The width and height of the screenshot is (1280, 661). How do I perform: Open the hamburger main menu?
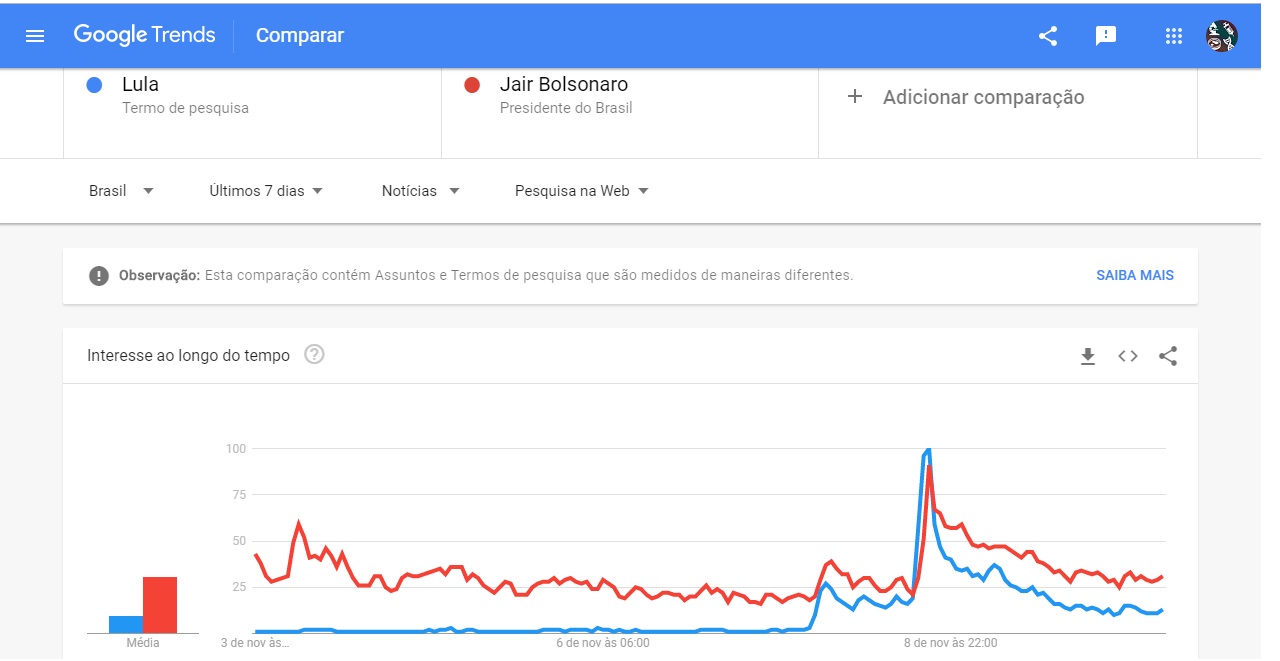(35, 36)
